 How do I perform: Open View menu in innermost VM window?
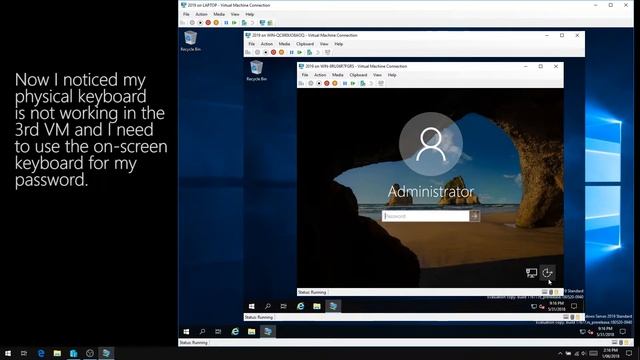coord(378,75)
